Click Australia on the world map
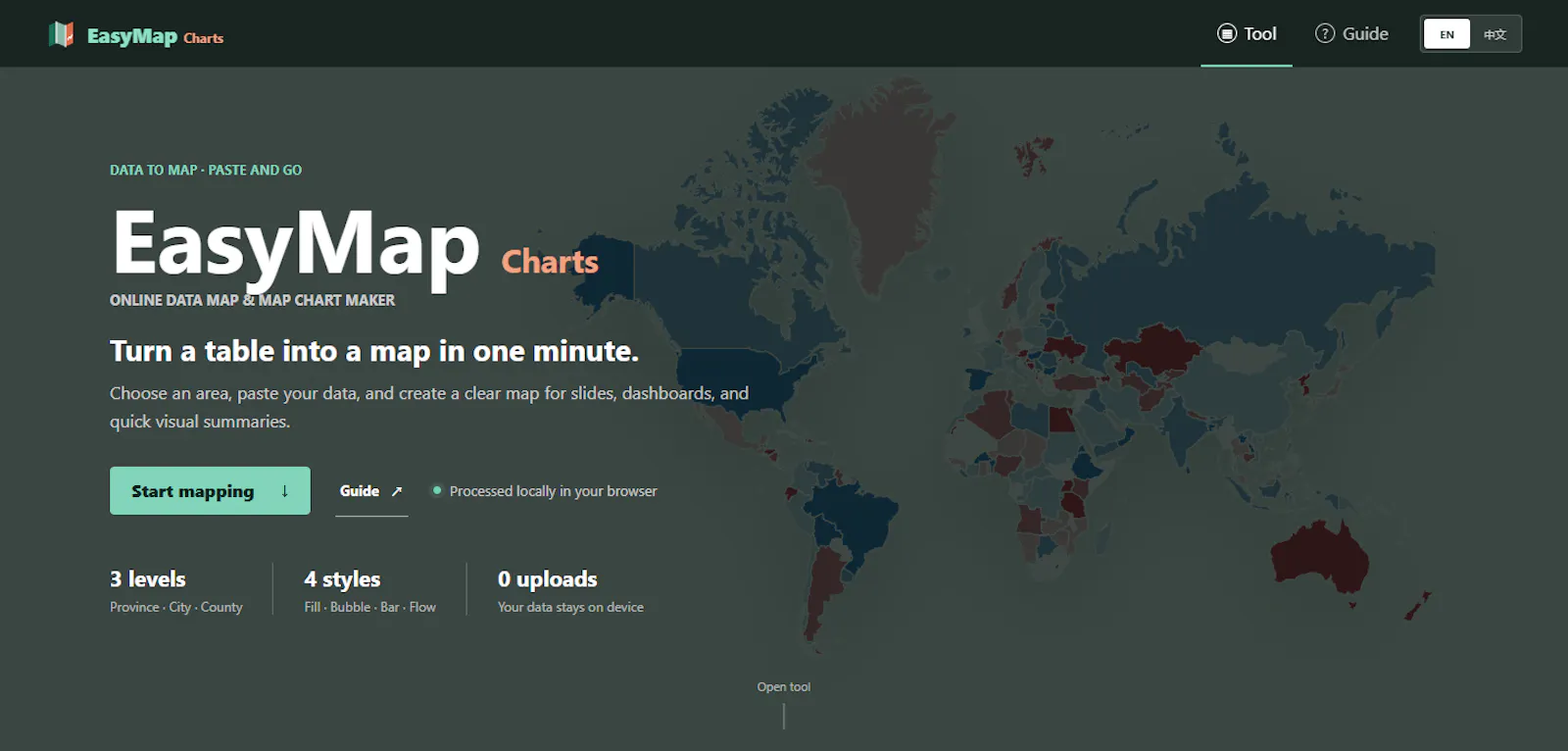This screenshot has height=751, width=1568. coord(1318,559)
